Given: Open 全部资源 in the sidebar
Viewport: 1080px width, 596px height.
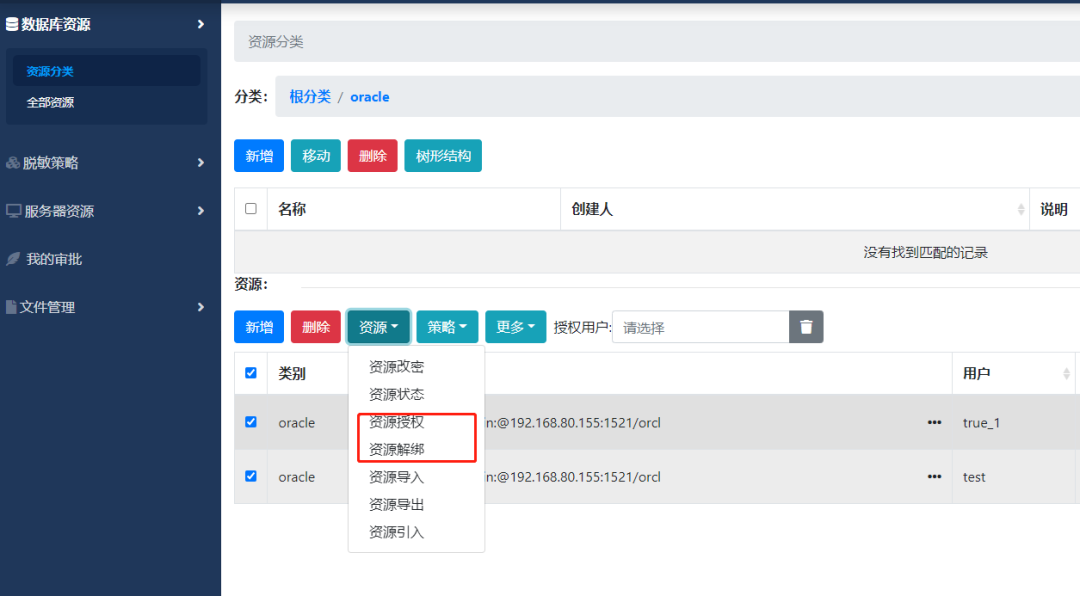Looking at the screenshot, I should point(50,102).
